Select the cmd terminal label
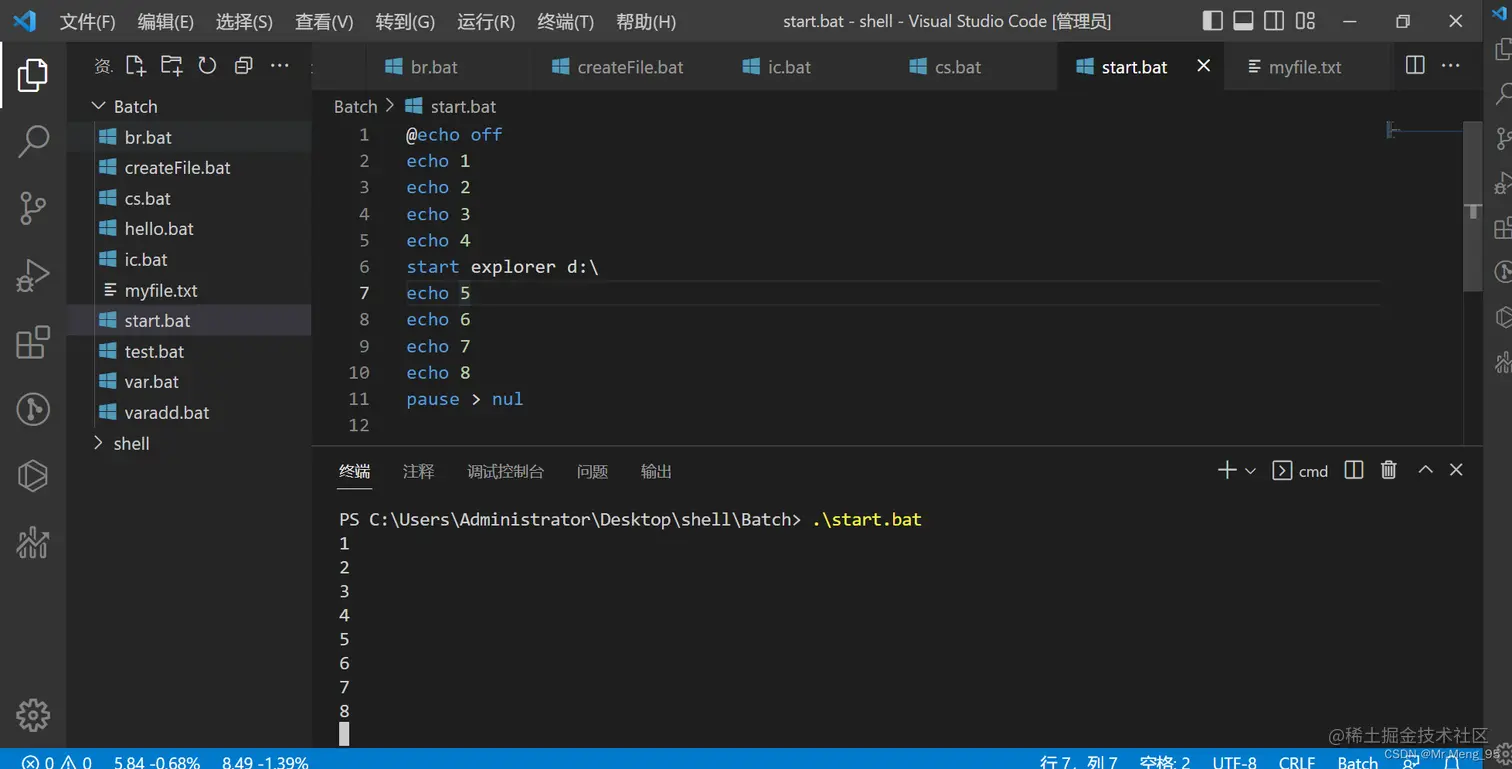Viewport: 1512px width, 769px height. (1300, 471)
